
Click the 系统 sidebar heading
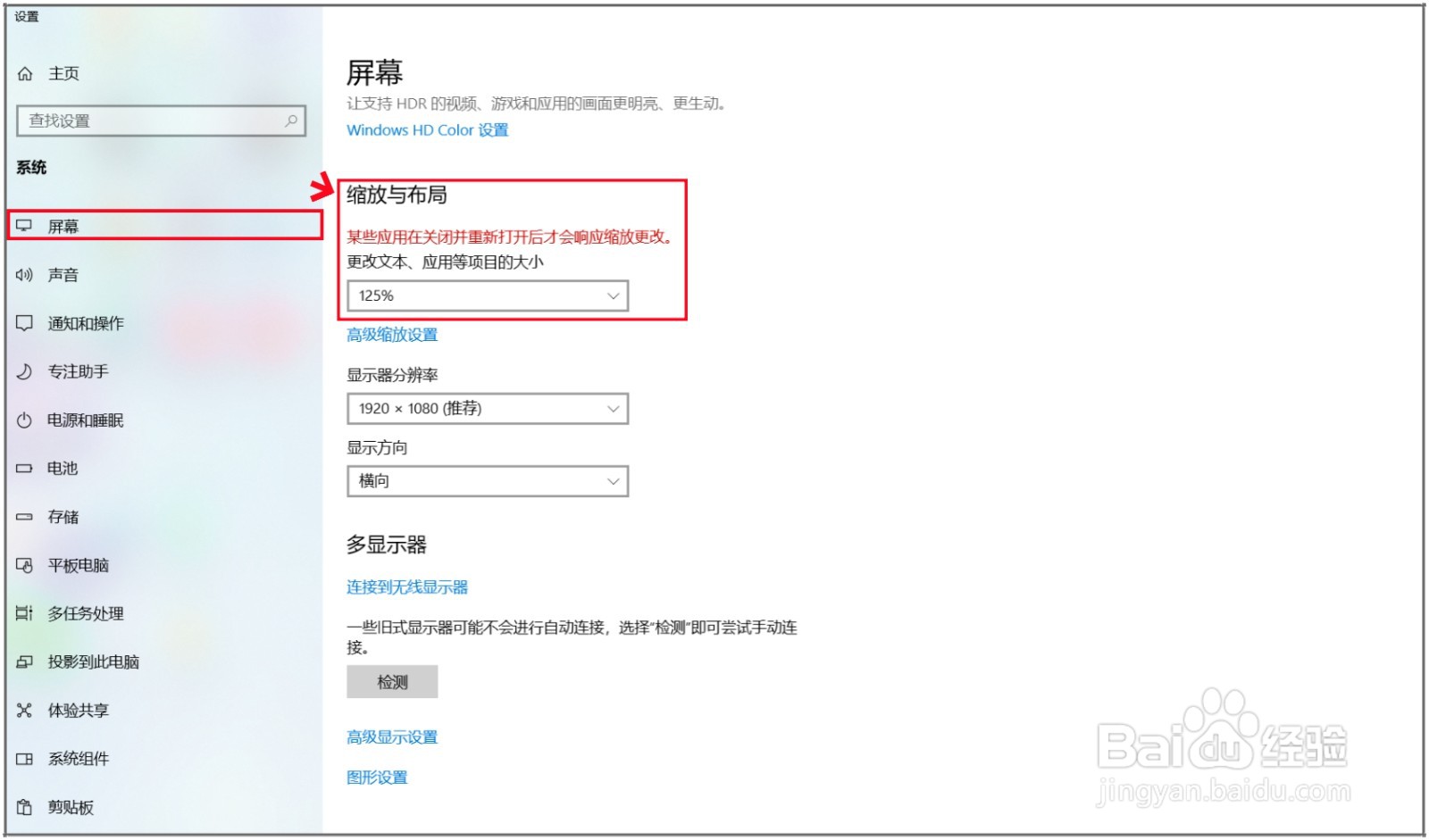31,168
